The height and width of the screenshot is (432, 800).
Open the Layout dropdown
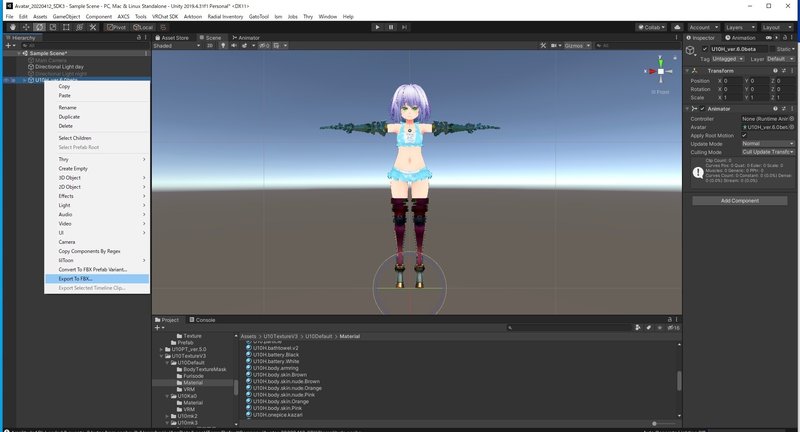777,27
